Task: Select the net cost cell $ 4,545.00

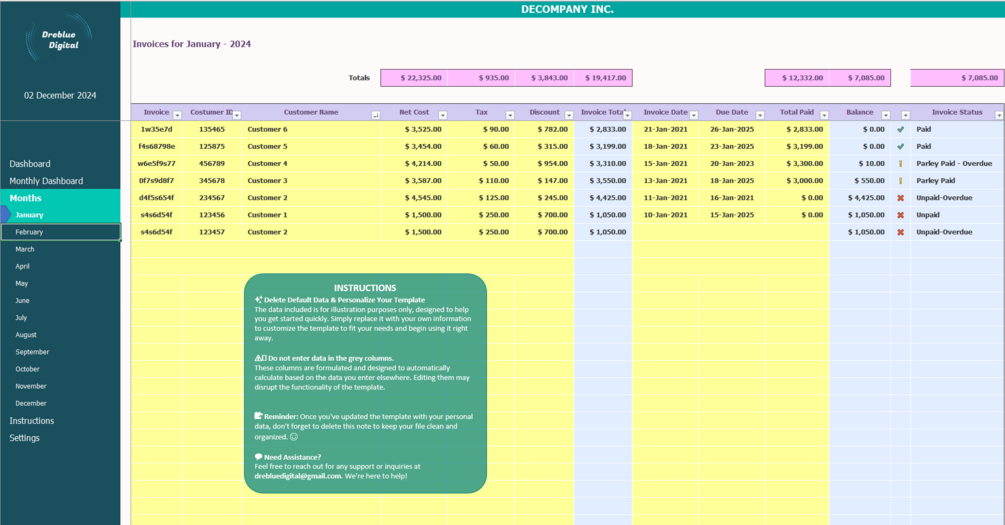Action: [x=414, y=198]
